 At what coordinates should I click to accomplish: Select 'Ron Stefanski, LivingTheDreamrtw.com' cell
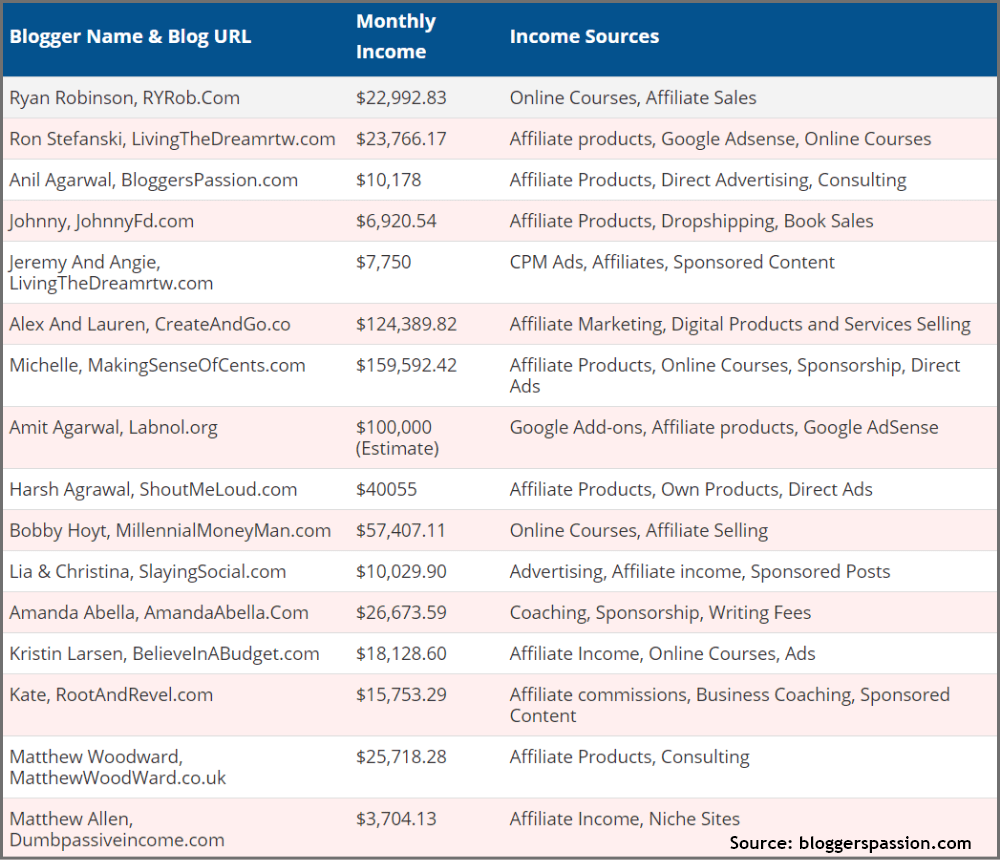[x=172, y=138]
